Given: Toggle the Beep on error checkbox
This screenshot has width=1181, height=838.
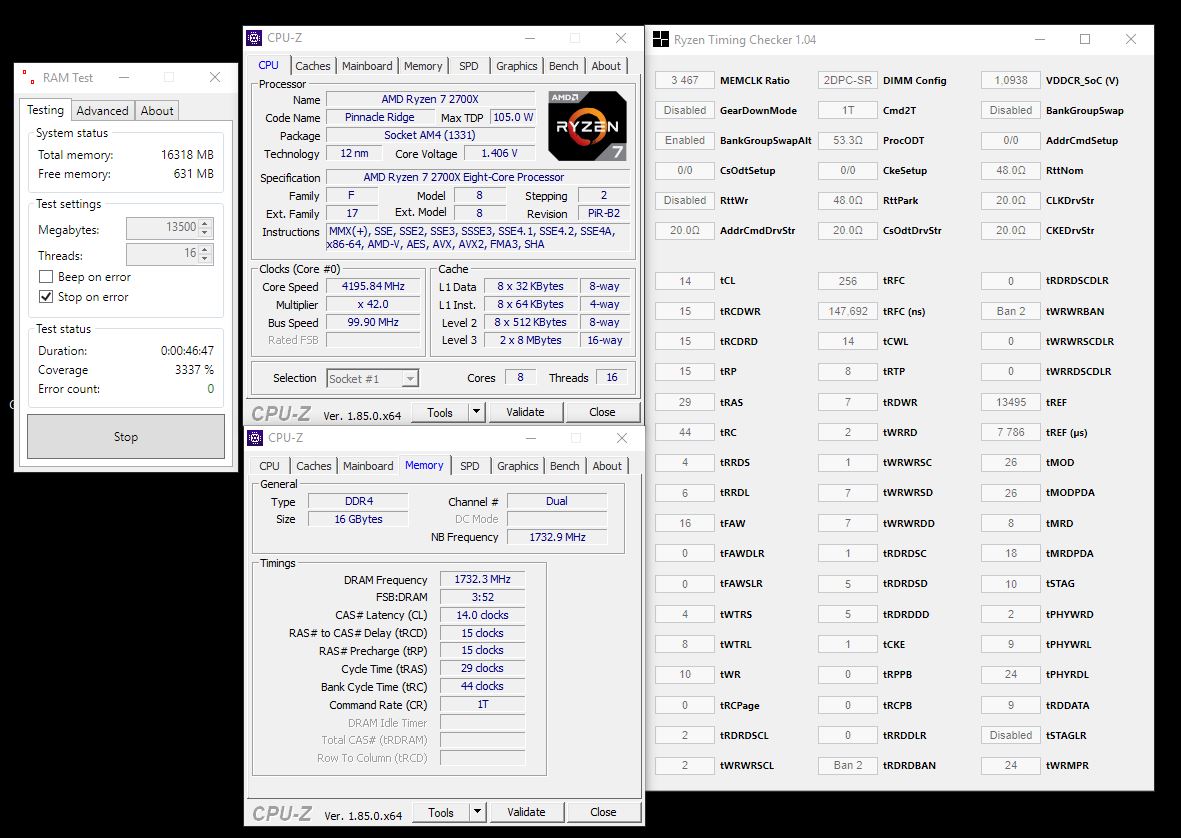Looking at the screenshot, I should [46, 276].
